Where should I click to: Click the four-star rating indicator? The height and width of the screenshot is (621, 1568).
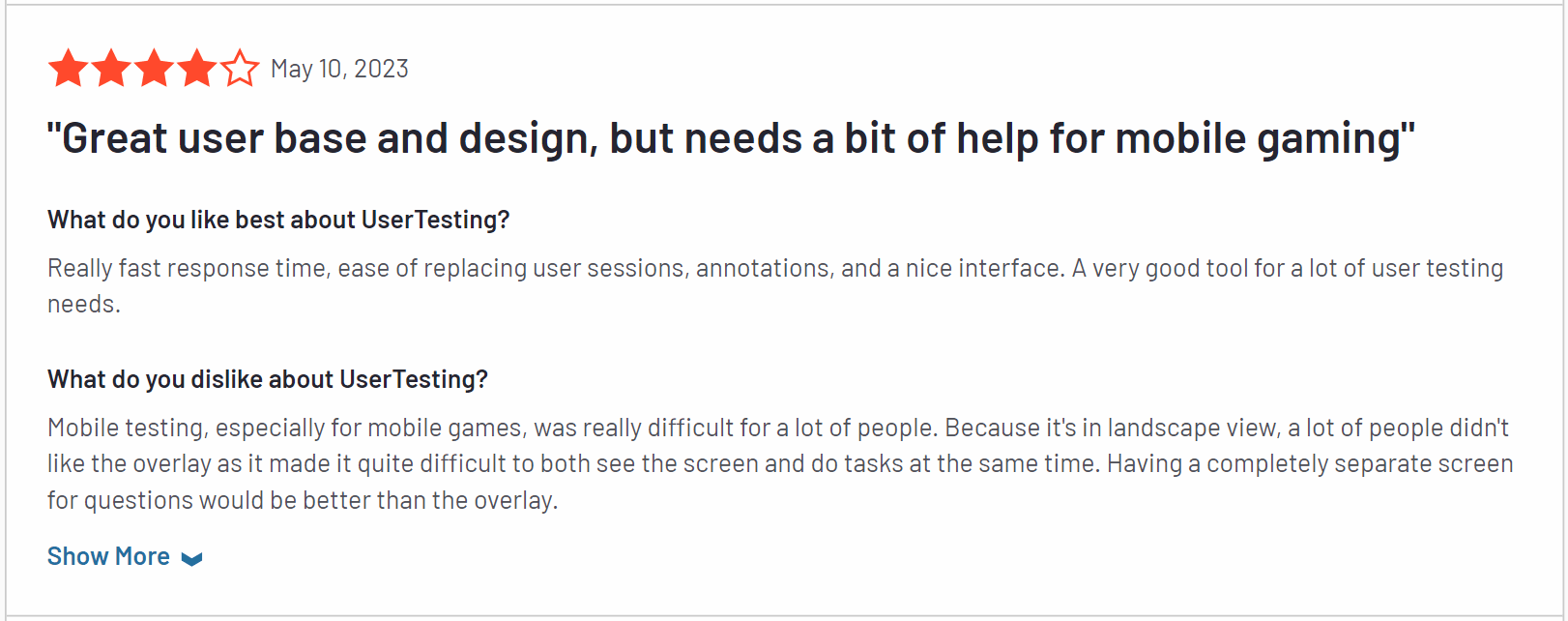(153, 68)
